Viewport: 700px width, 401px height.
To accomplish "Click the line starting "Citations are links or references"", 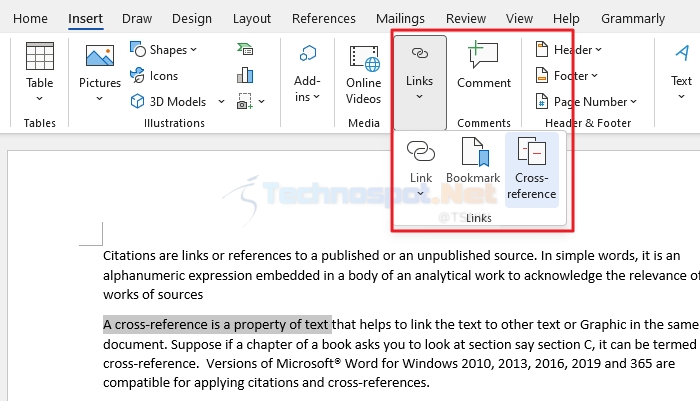I will [392, 255].
